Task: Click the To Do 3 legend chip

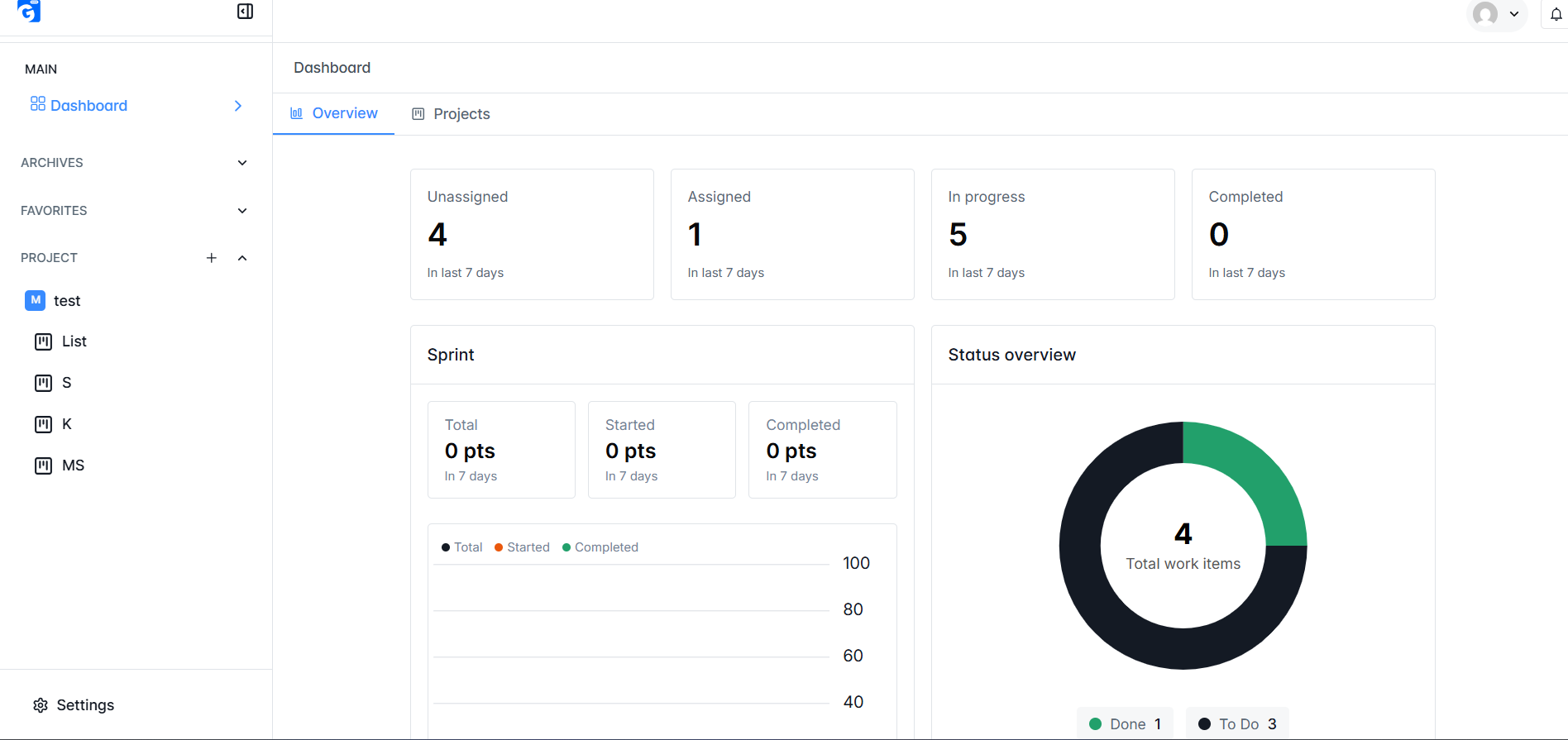Action: [1237, 724]
